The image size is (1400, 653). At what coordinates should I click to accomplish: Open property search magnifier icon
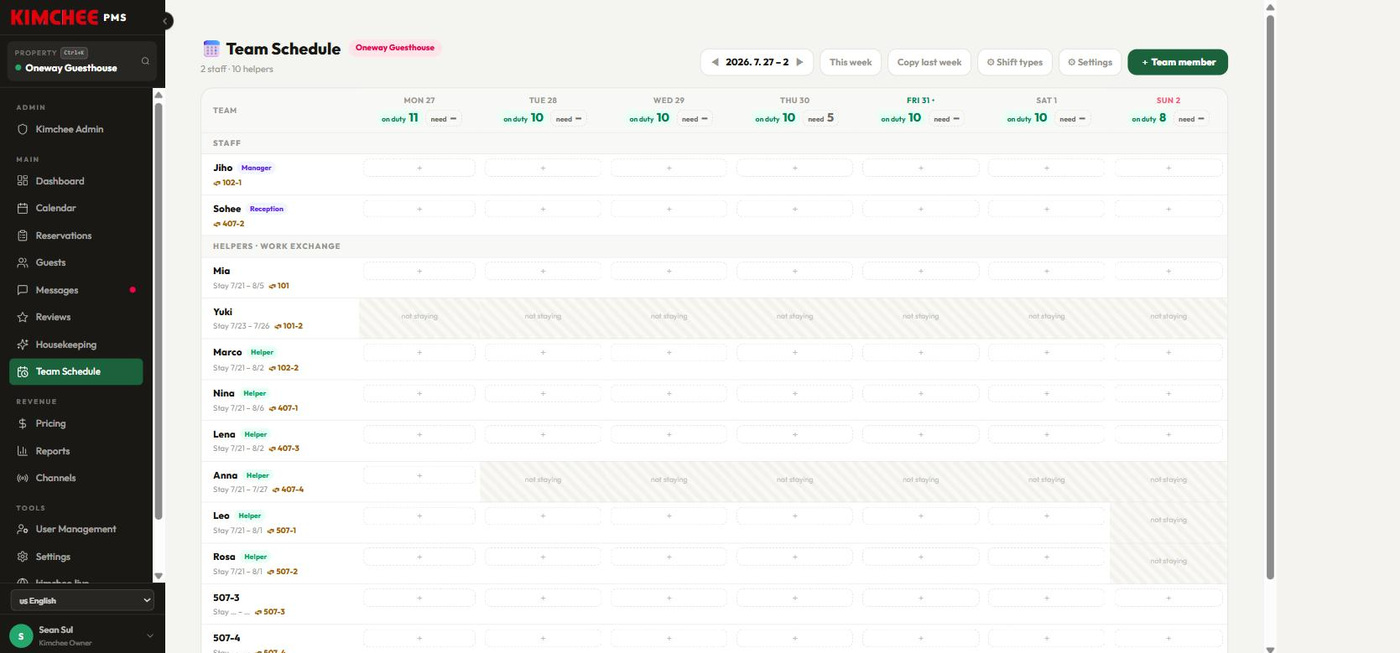pos(145,61)
